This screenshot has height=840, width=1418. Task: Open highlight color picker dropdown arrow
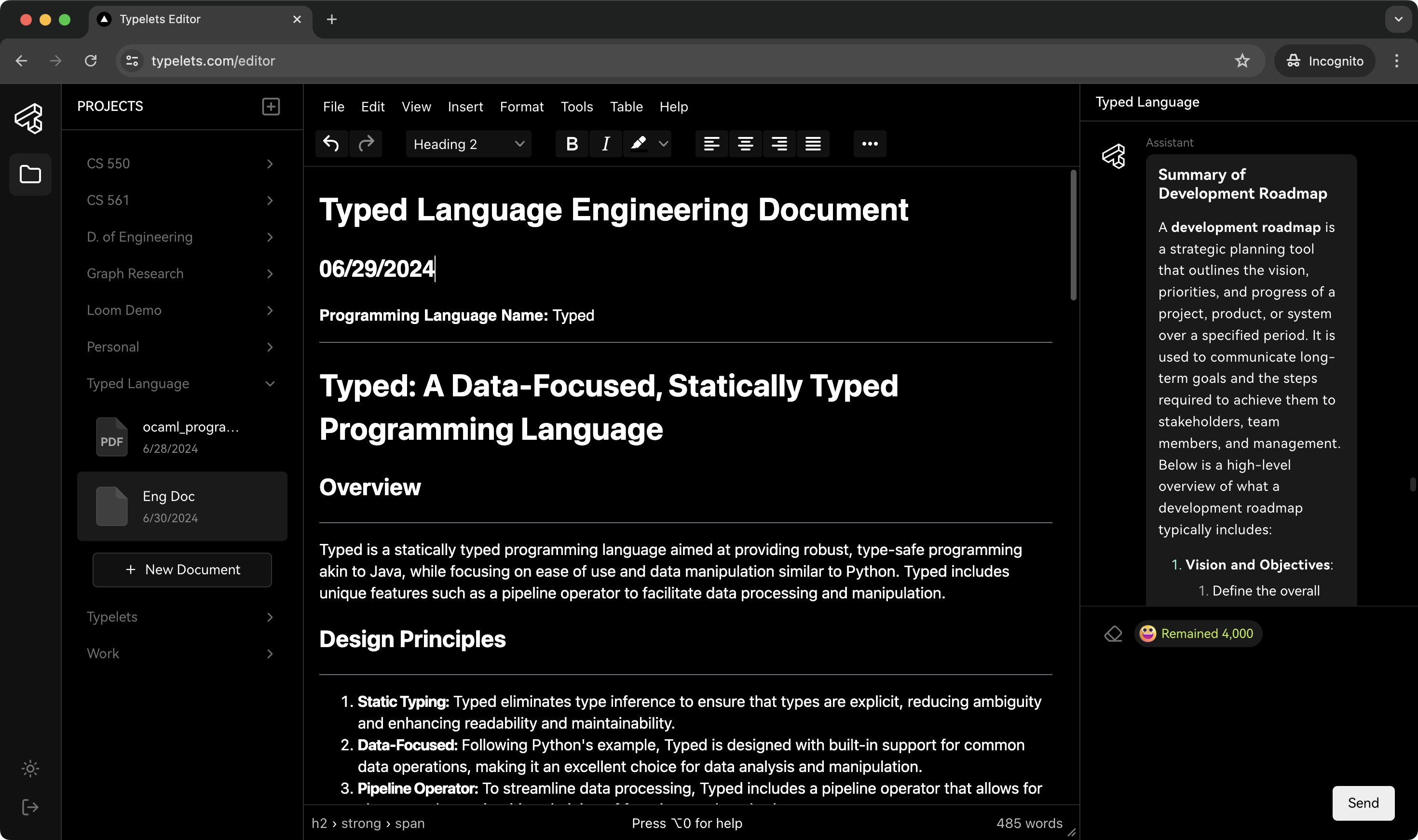pyautogui.click(x=664, y=144)
